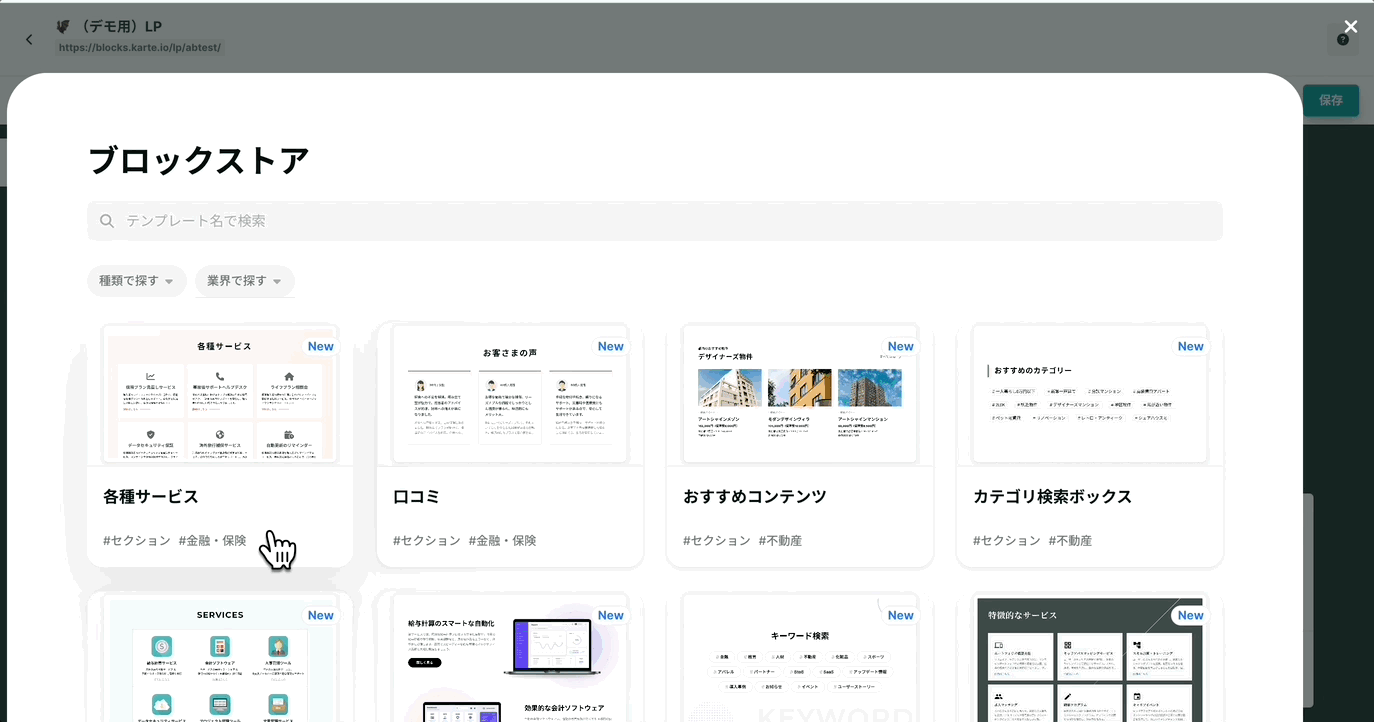
Task: Go back with the left arrow icon
Action: pos(29,40)
